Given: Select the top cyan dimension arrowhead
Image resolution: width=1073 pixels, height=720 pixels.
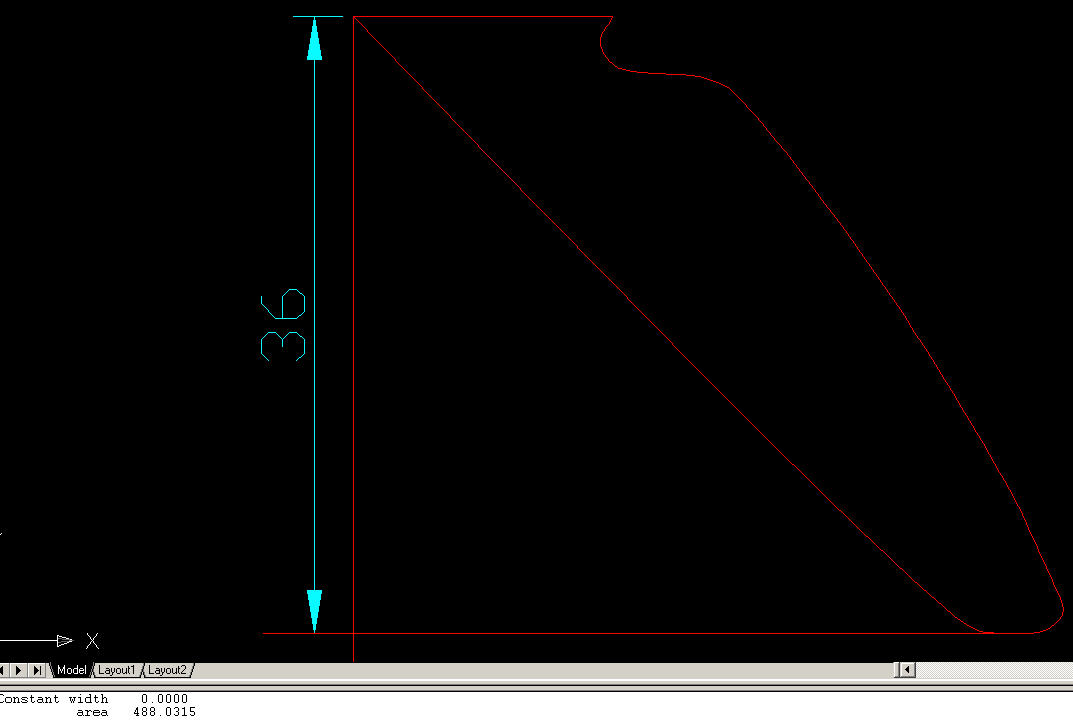Looking at the screenshot, I should (x=314, y=38).
